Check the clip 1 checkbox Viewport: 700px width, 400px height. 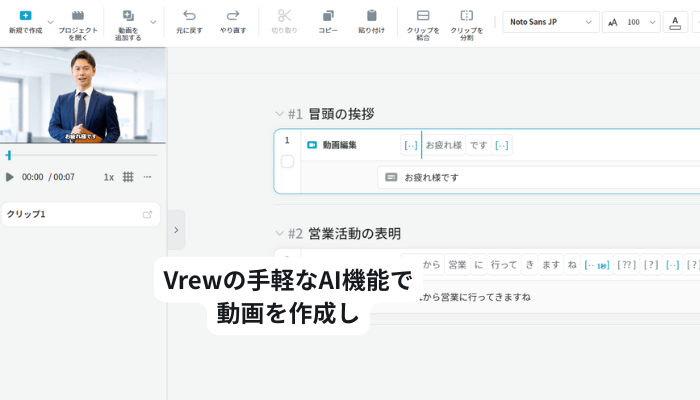(x=288, y=162)
